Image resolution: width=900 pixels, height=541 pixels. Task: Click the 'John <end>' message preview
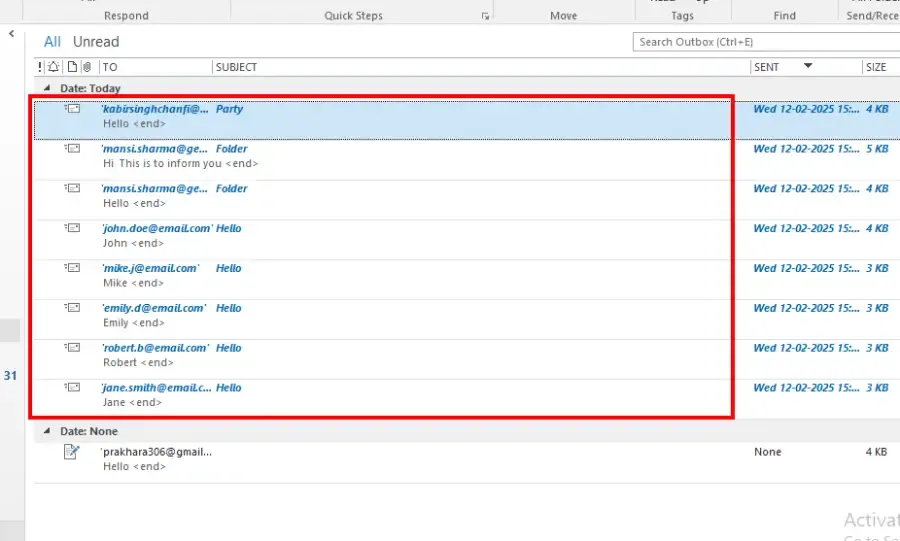pyautogui.click(x=134, y=243)
